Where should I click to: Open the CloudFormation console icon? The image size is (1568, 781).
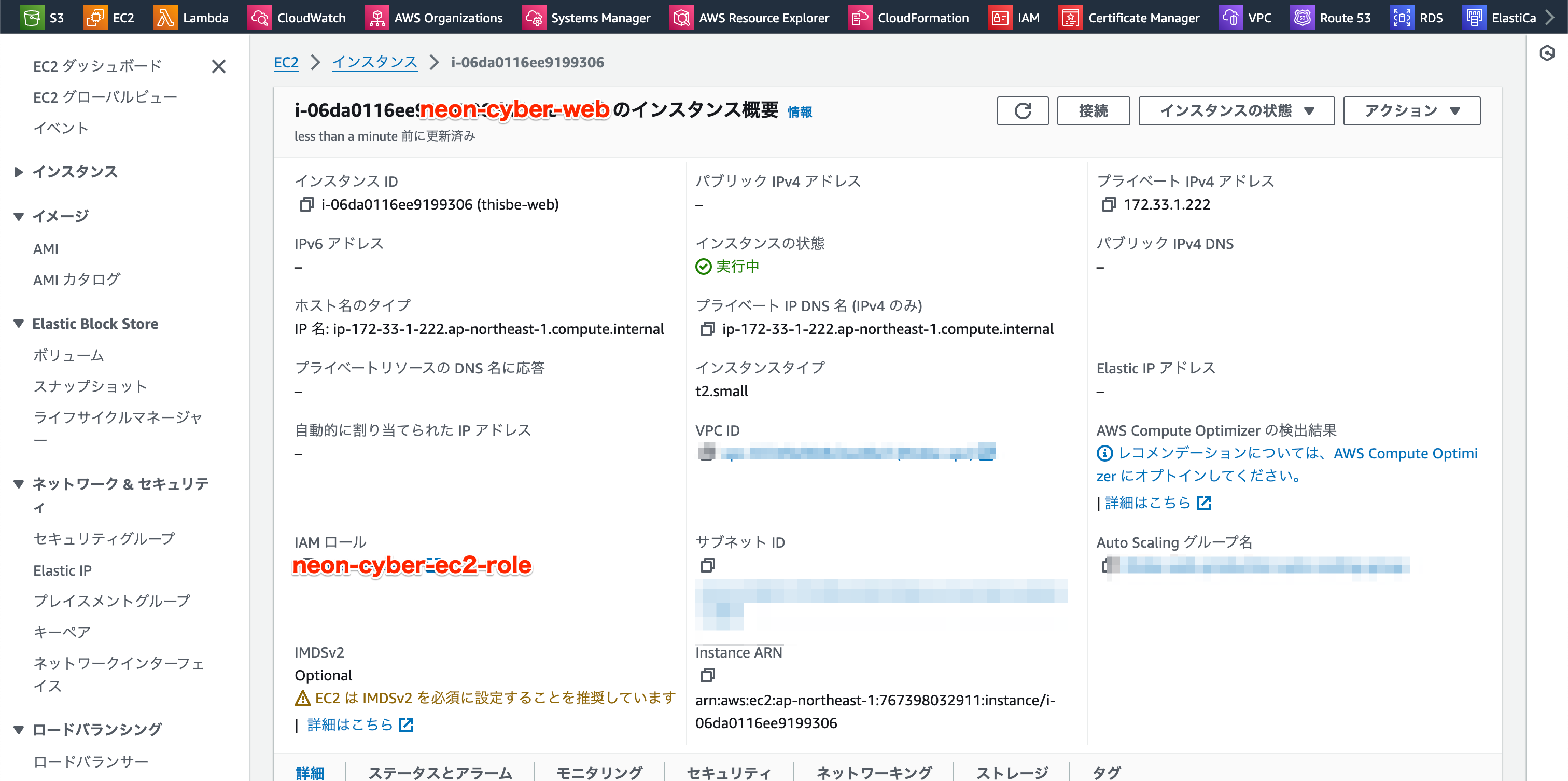(x=860, y=17)
